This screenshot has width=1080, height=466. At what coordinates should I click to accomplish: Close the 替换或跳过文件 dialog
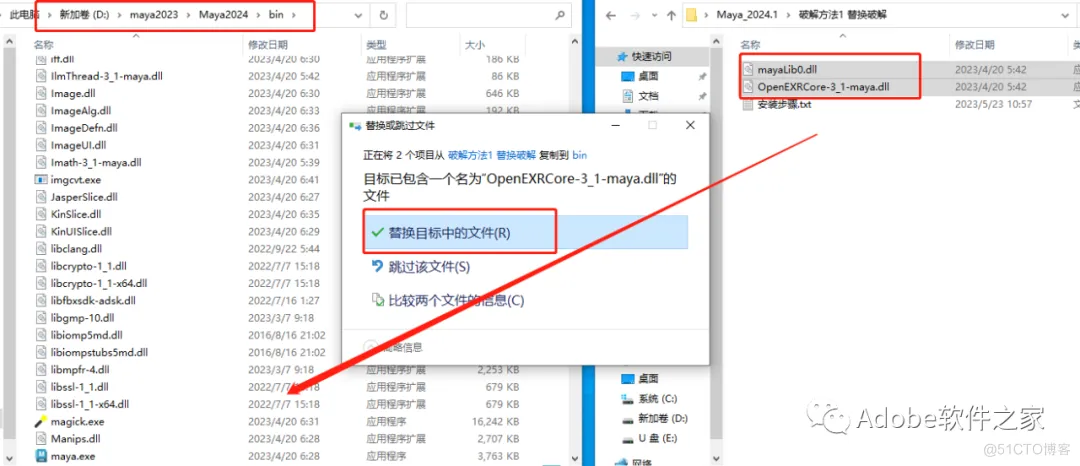pyautogui.click(x=690, y=125)
